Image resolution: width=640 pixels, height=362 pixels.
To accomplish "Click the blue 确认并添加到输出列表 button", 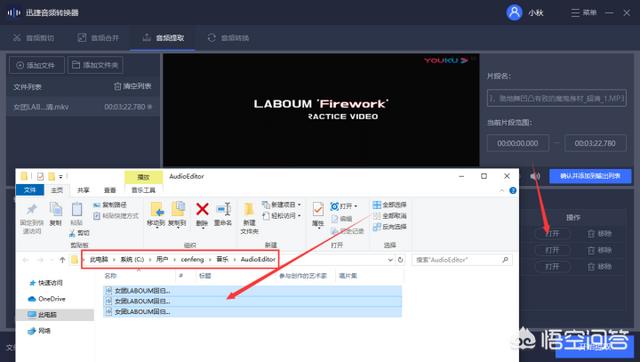I will (x=590, y=176).
